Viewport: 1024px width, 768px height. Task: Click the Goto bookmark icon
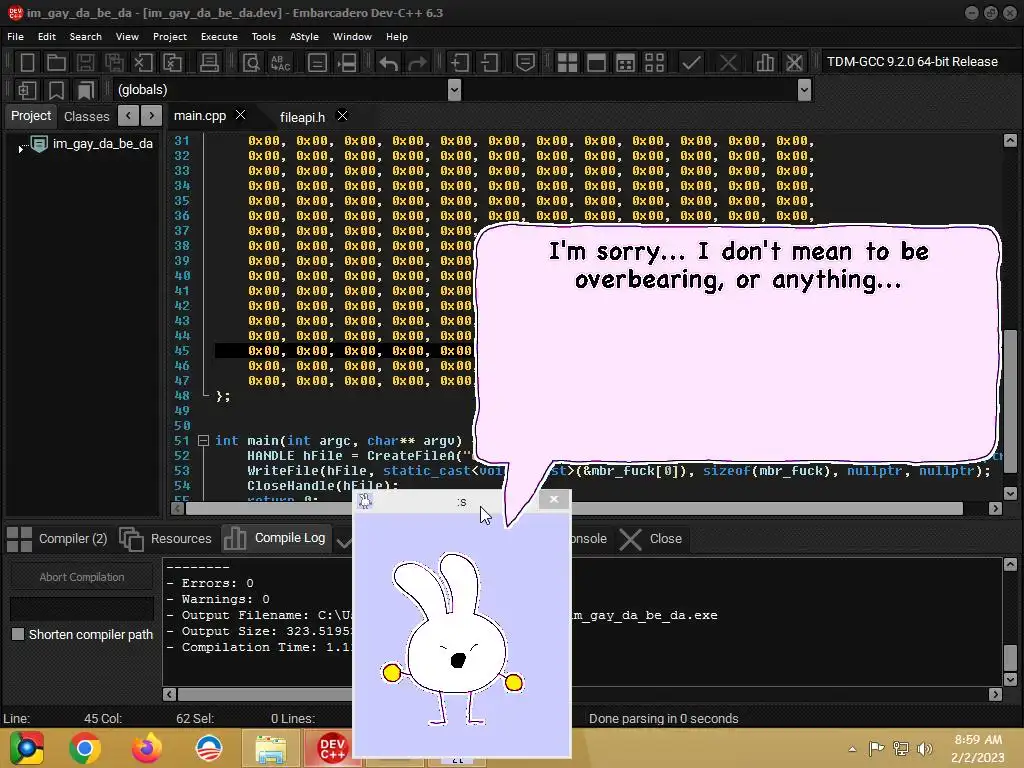(86, 90)
